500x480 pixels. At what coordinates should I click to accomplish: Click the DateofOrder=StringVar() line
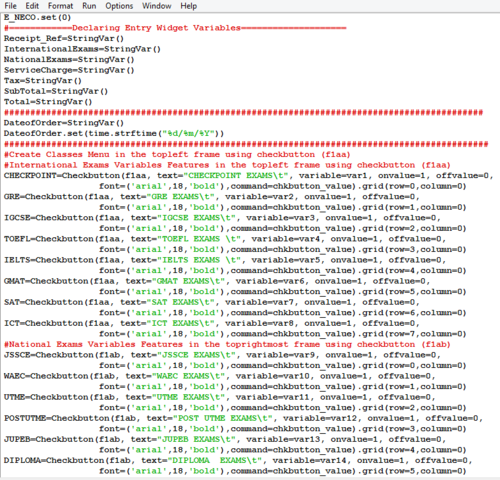64,123
